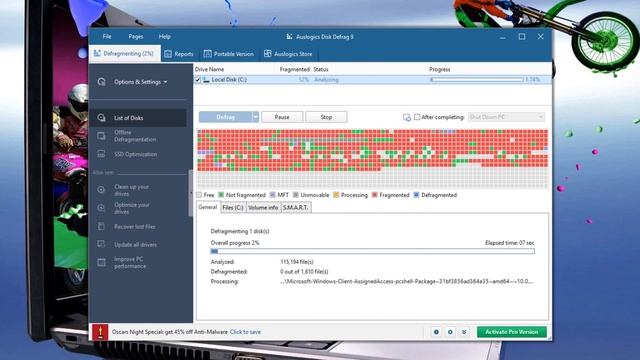
Task: Click the Activate Pro Version button
Action: click(512, 332)
